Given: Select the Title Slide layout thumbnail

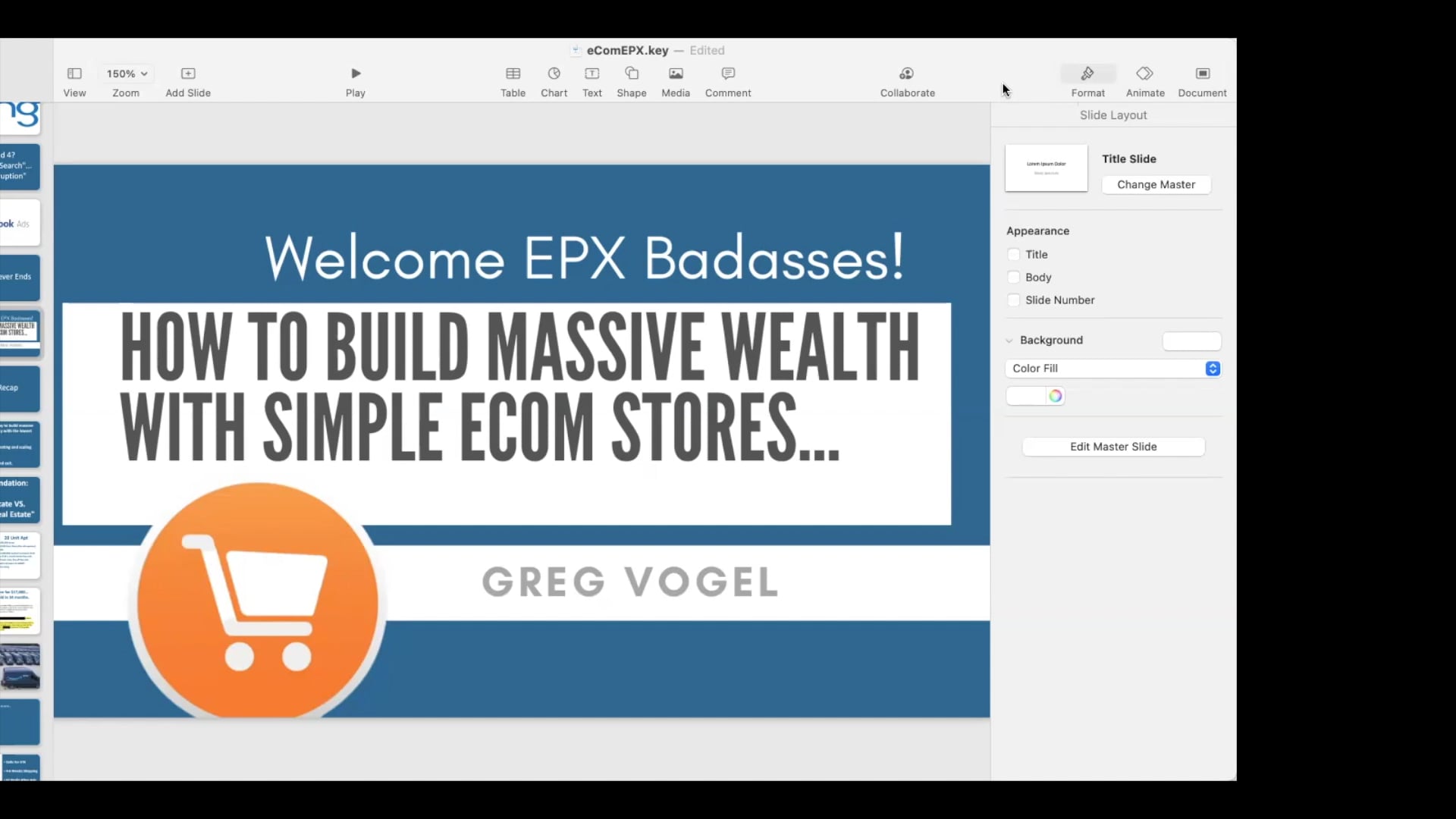Looking at the screenshot, I should pos(1046,168).
